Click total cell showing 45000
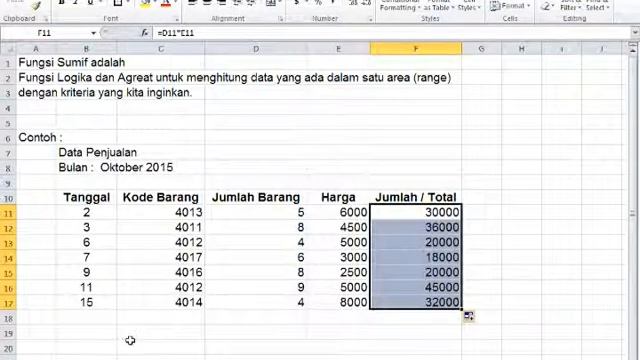 (416, 288)
